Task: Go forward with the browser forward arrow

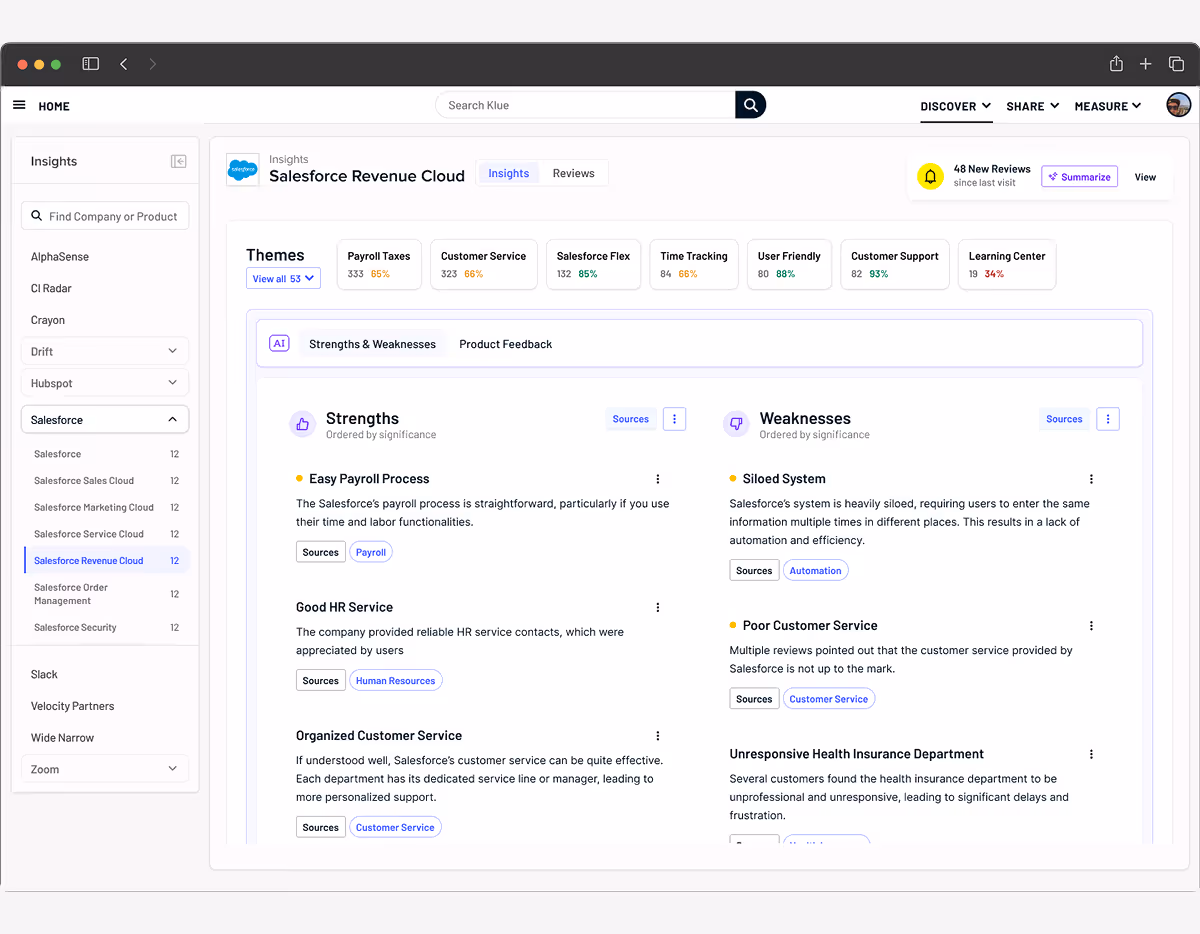Action: [x=153, y=64]
